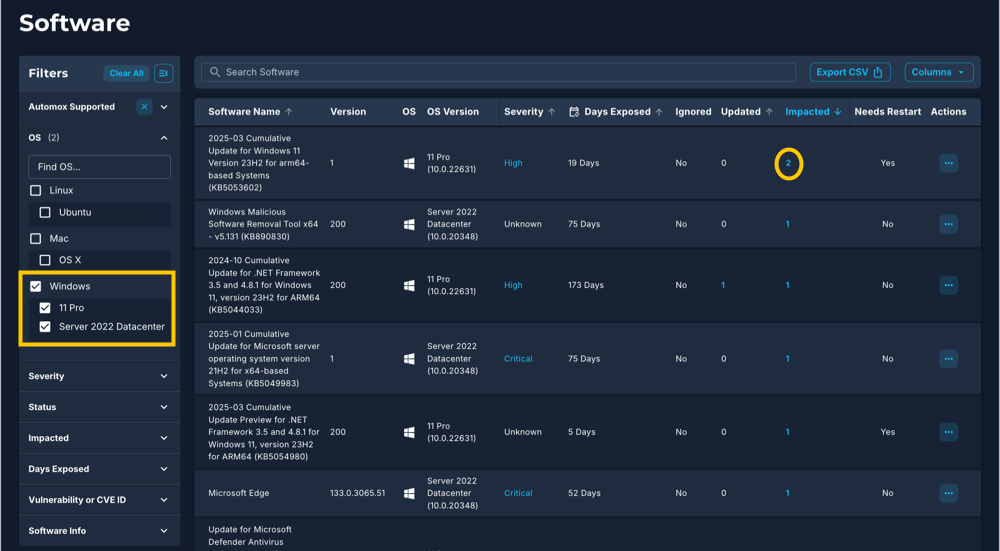Uncheck the Windows OS filter

tap(36, 286)
